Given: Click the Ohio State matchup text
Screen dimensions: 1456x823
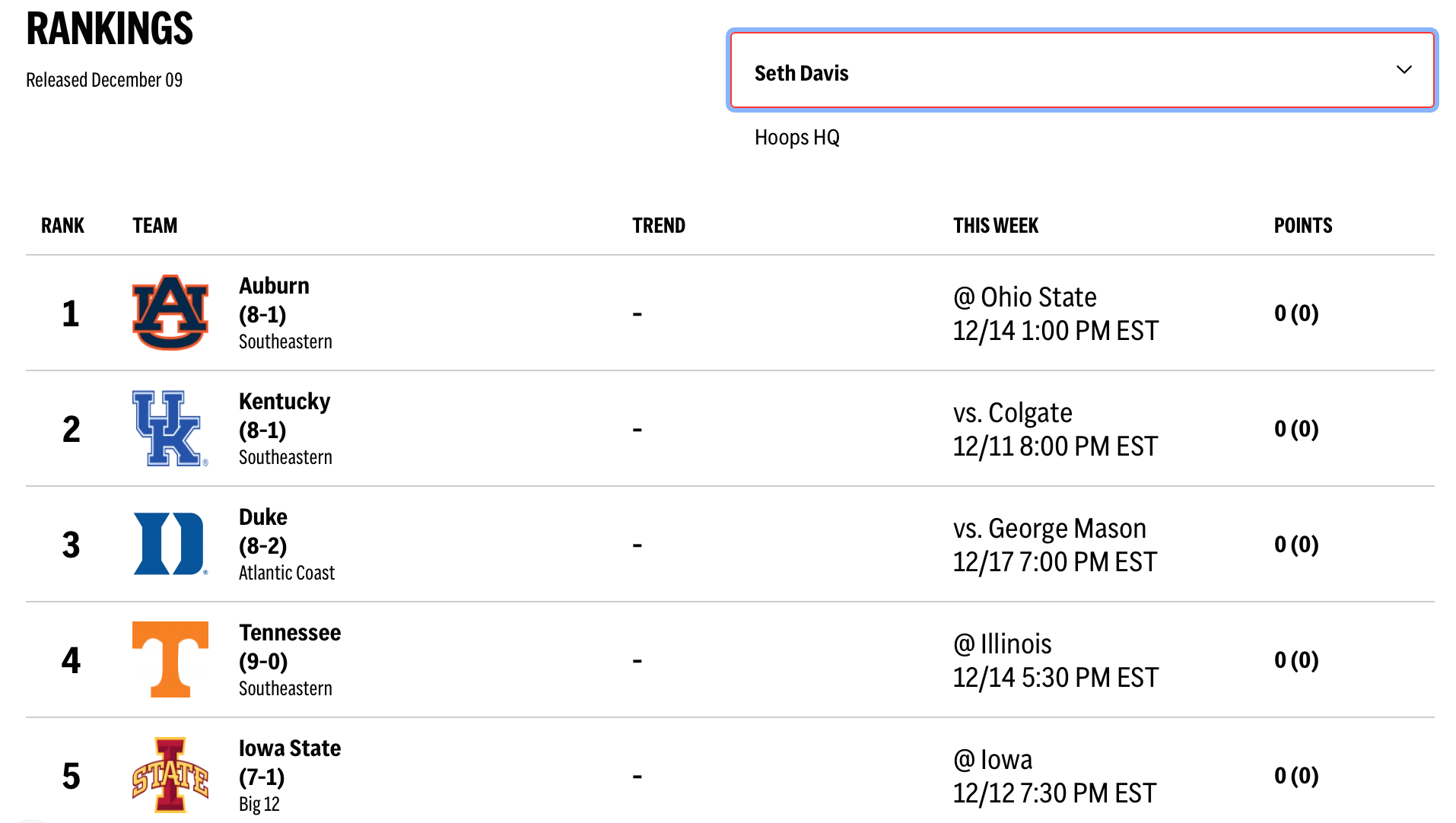Looking at the screenshot, I should [1024, 297].
